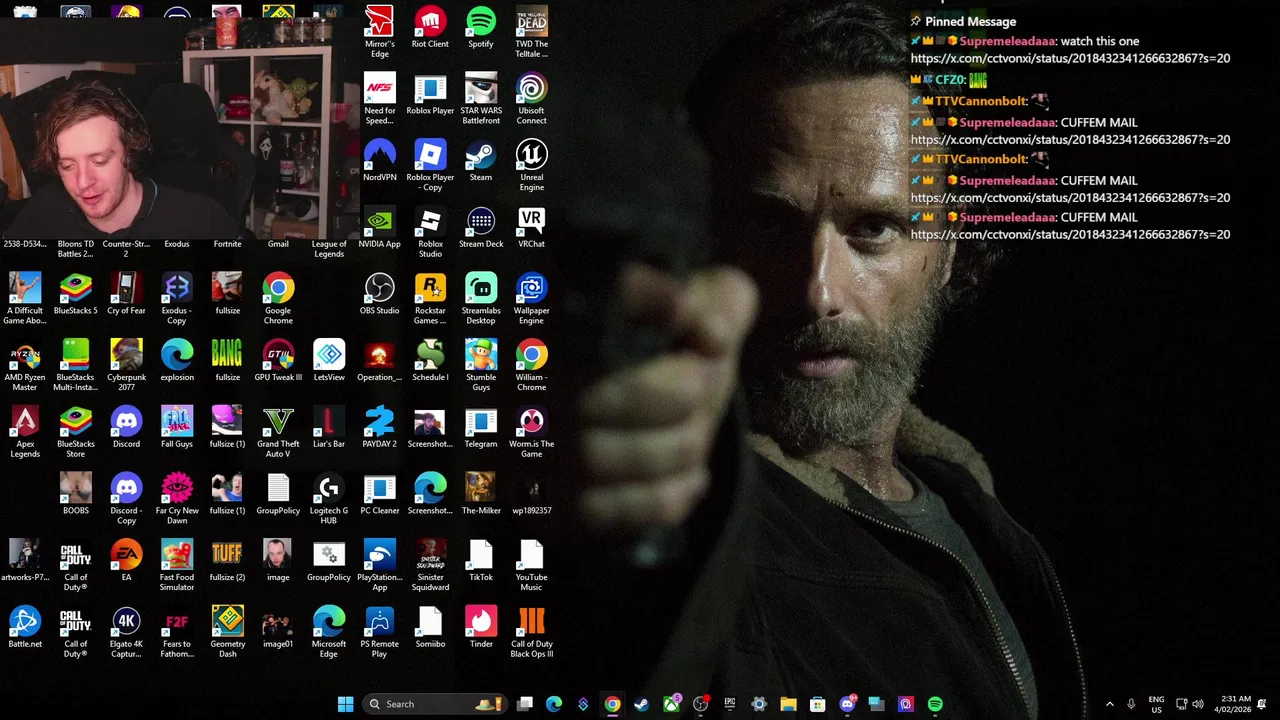Launch VRChat from desktop

coord(531,227)
